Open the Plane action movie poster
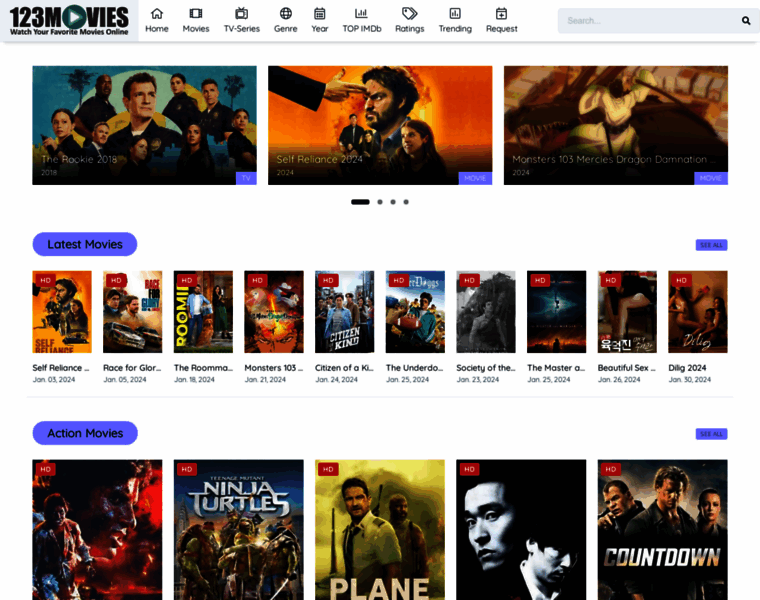Screen dimensions: 760x600 pyautogui.click(x=380, y=530)
